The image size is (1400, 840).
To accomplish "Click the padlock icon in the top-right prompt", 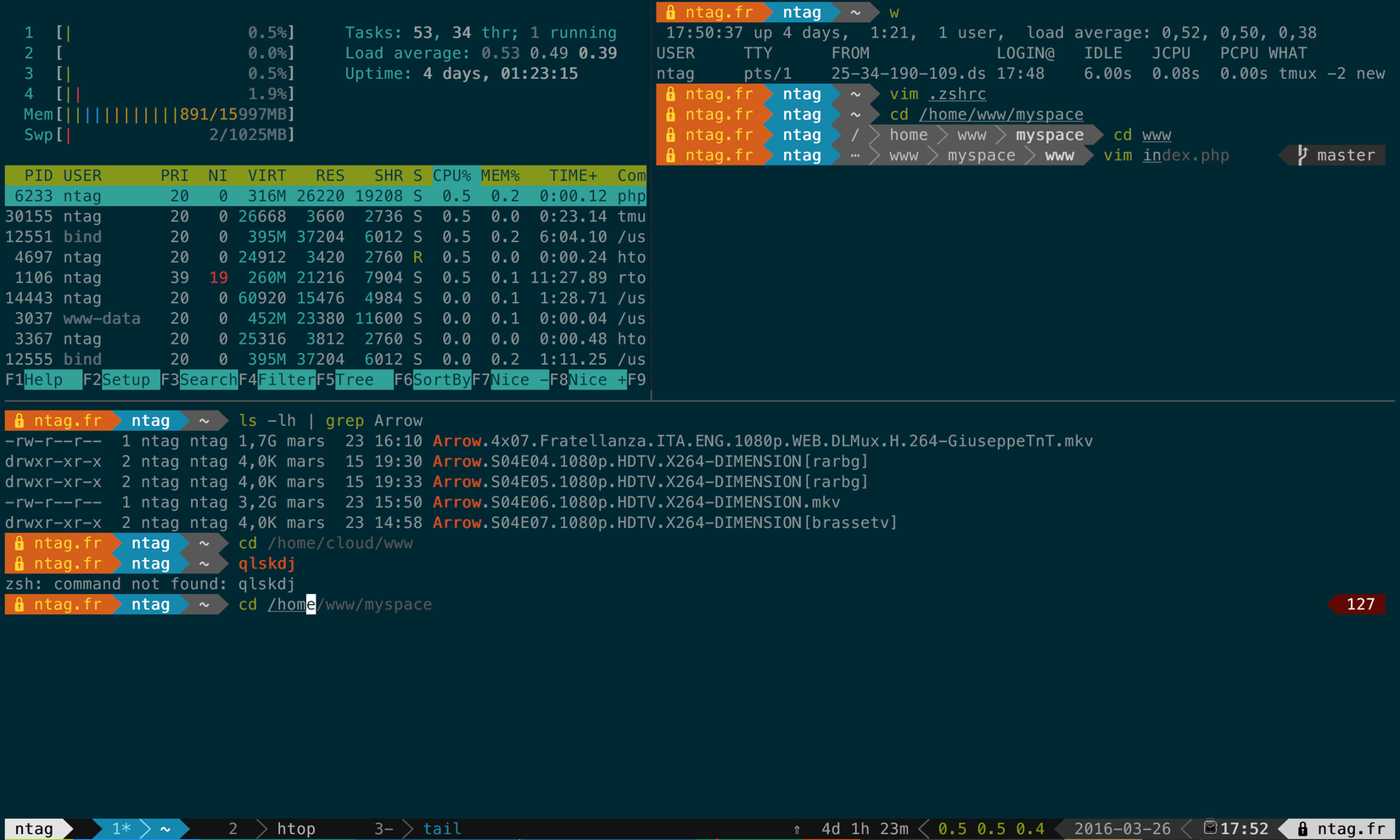I will 669,12.
